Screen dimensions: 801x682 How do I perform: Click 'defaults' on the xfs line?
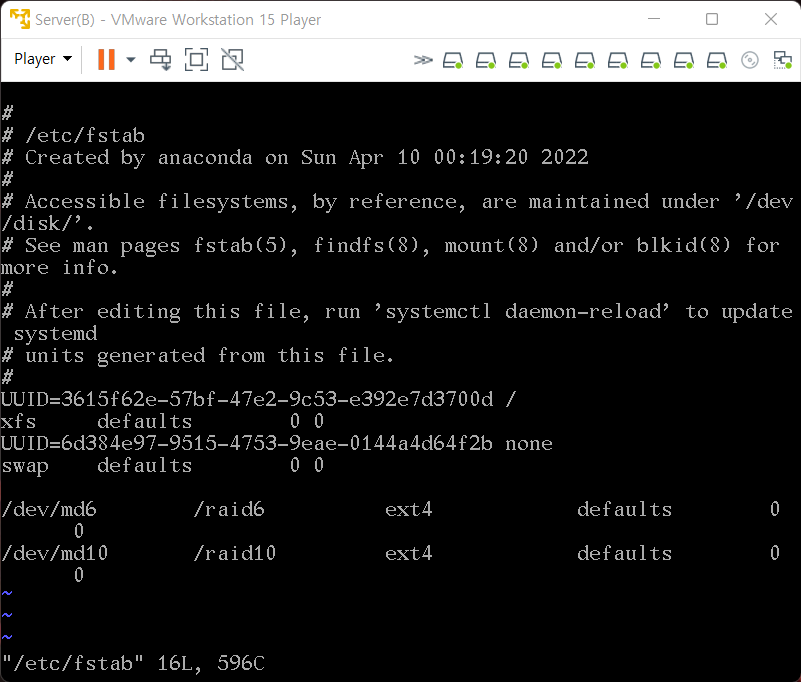click(145, 421)
